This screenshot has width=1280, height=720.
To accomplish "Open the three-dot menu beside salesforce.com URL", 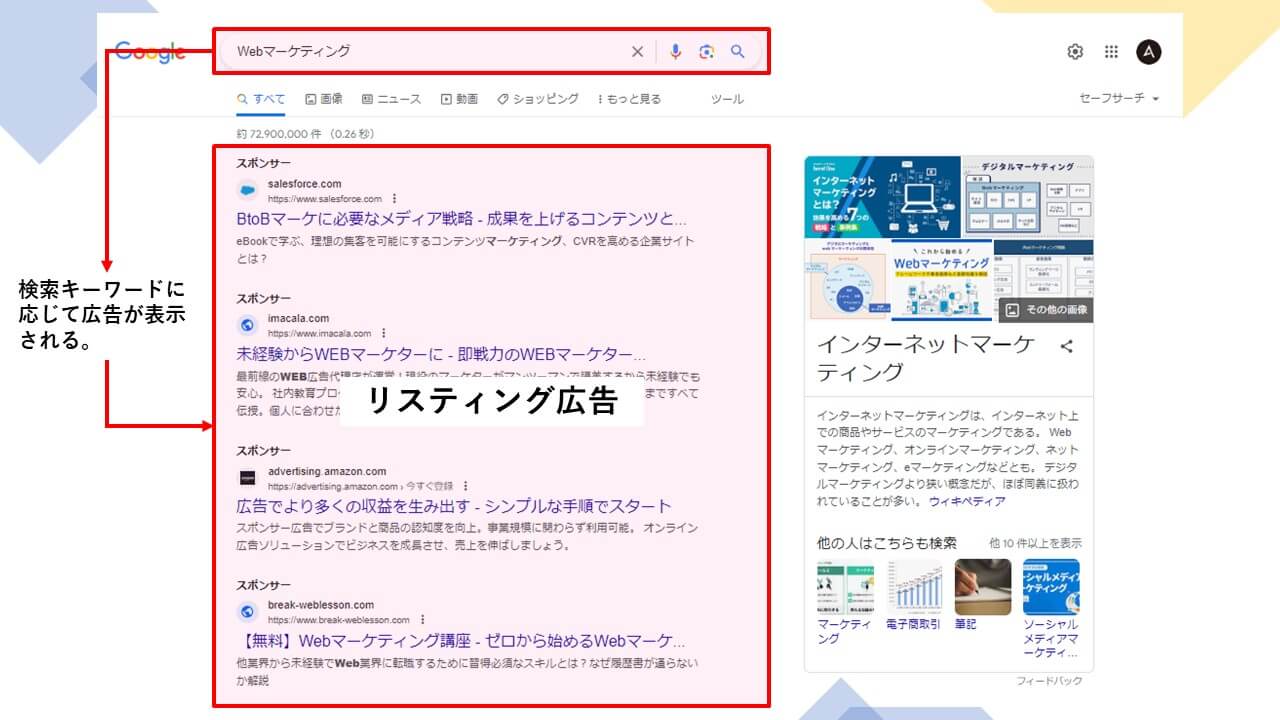I will tap(394, 199).
